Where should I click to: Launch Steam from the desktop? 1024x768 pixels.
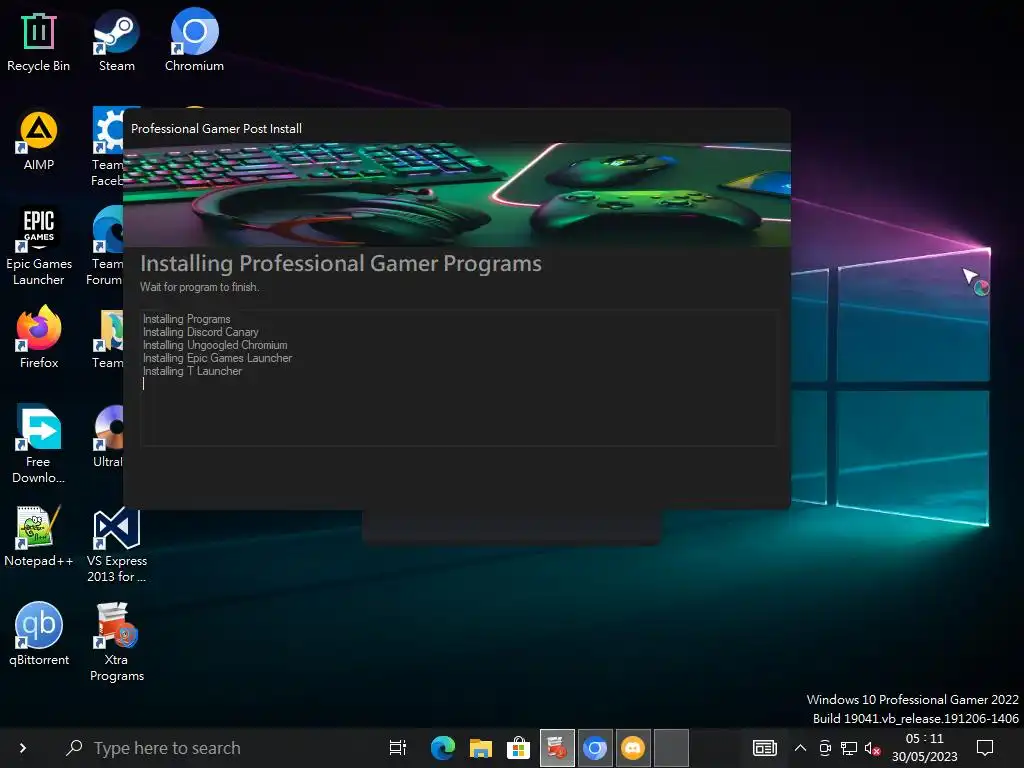116,42
